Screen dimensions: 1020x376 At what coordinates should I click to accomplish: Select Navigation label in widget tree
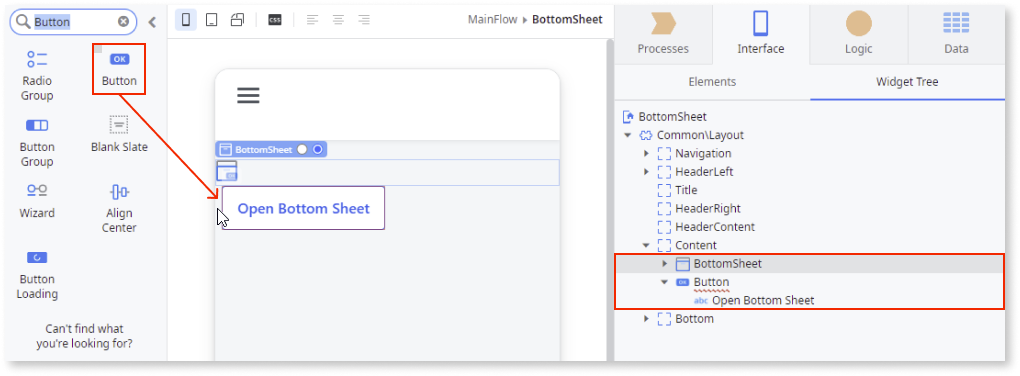click(703, 154)
